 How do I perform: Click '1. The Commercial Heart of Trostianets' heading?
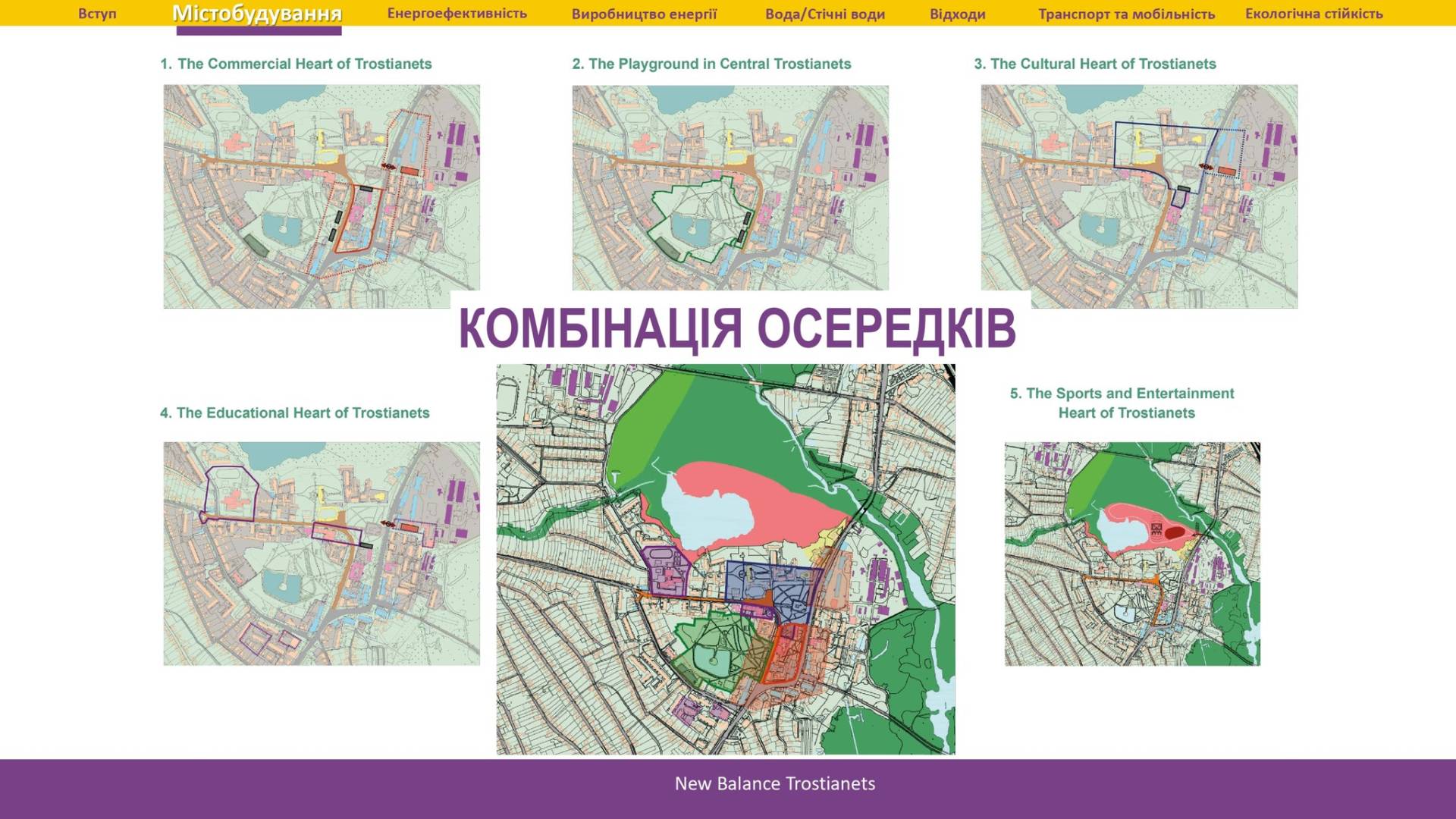click(x=296, y=64)
